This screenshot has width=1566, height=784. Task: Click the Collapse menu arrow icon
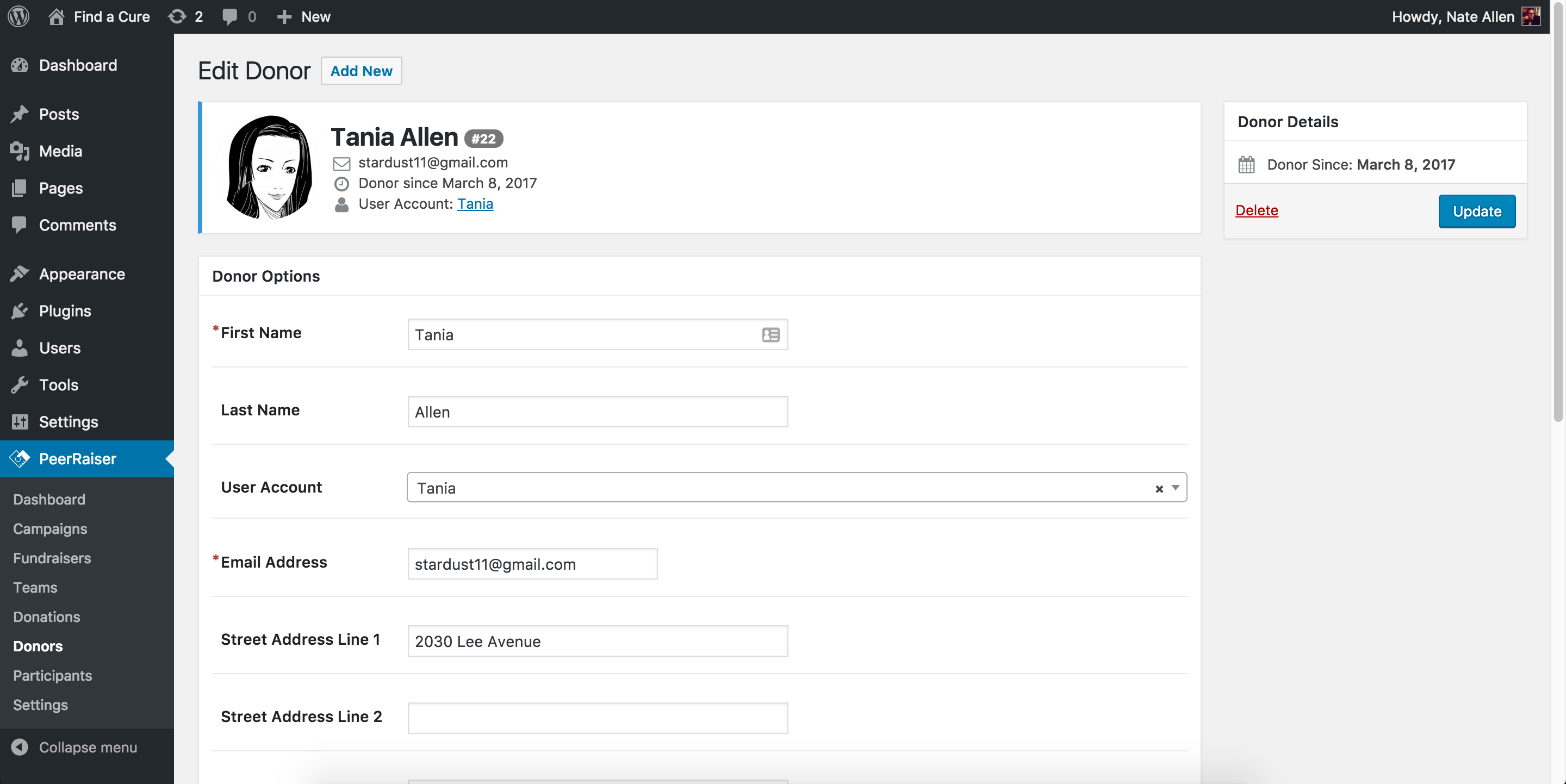pyautogui.click(x=20, y=747)
